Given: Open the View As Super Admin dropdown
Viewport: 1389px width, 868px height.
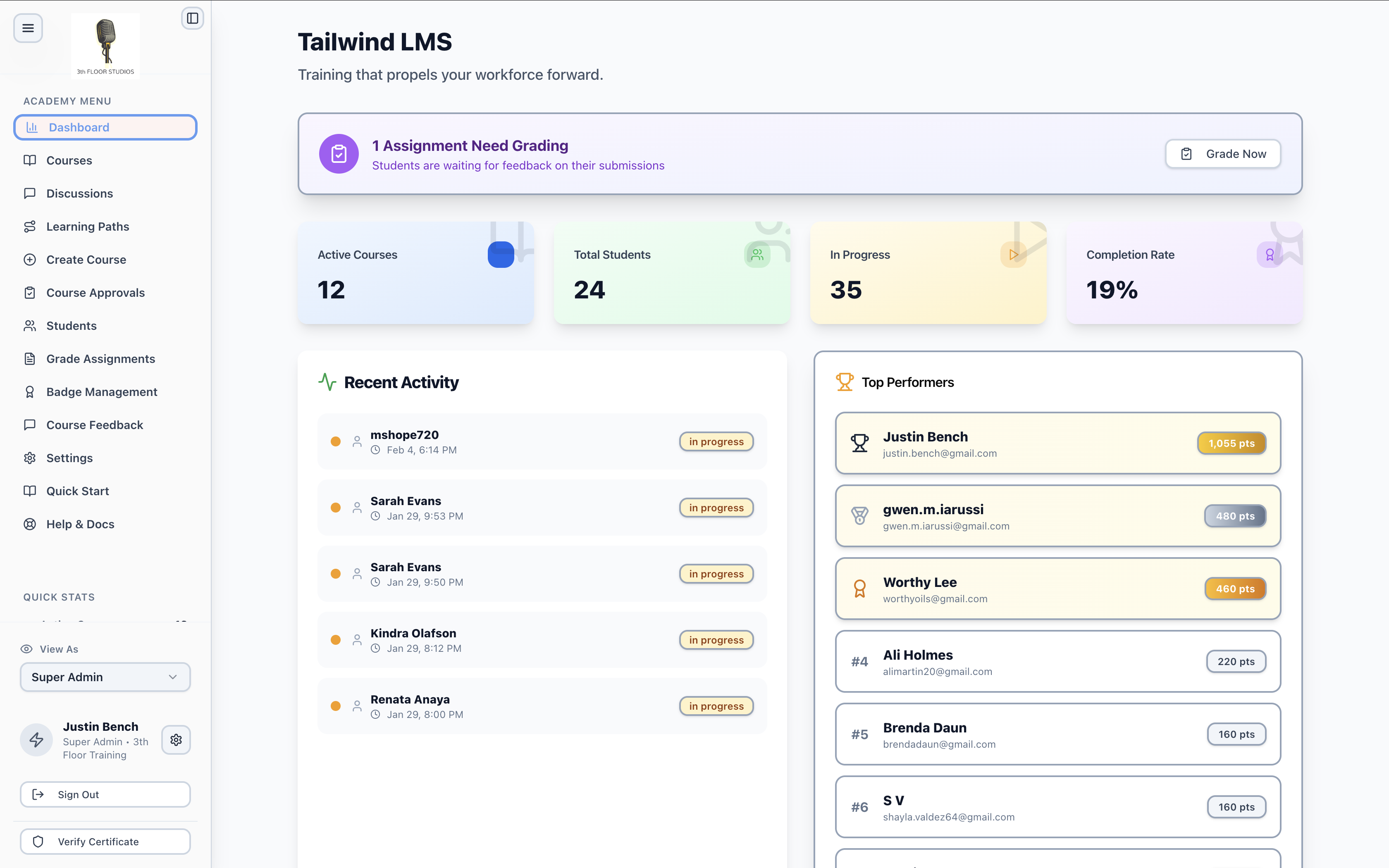Looking at the screenshot, I should click(x=105, y=677).
